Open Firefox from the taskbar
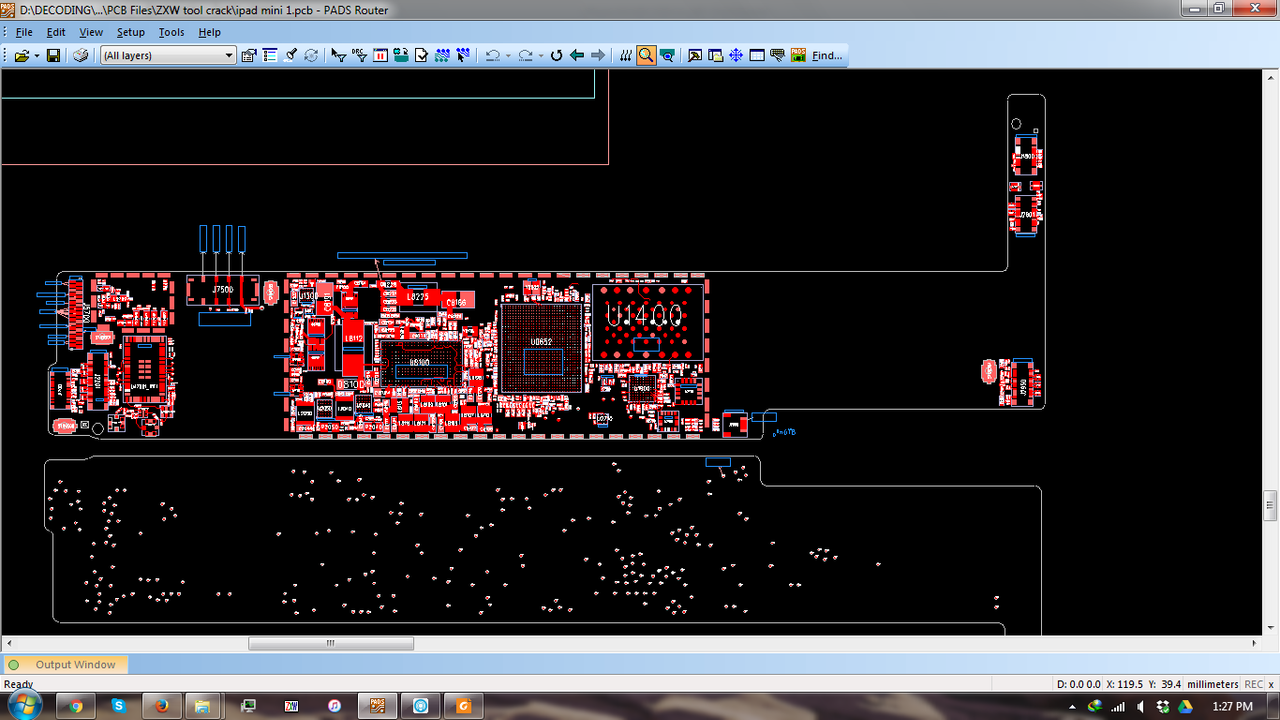The image size is (1280, 720). [162, 706]
